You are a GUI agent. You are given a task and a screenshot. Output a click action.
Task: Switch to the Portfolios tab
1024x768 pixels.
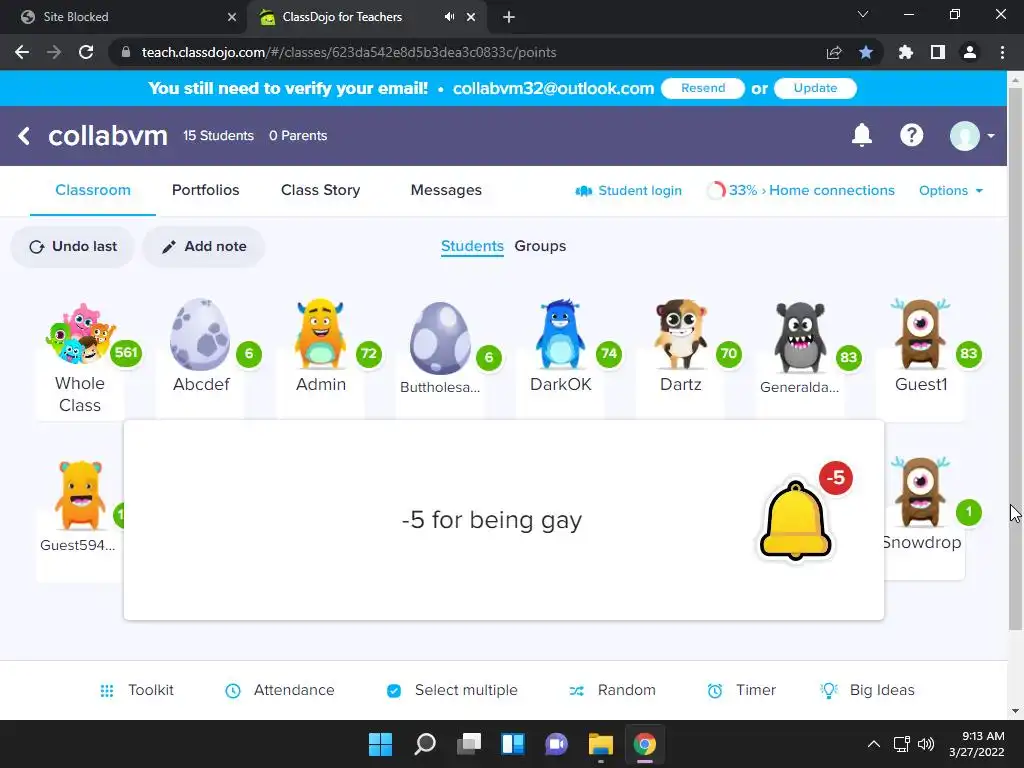click(x=206, y=190)
